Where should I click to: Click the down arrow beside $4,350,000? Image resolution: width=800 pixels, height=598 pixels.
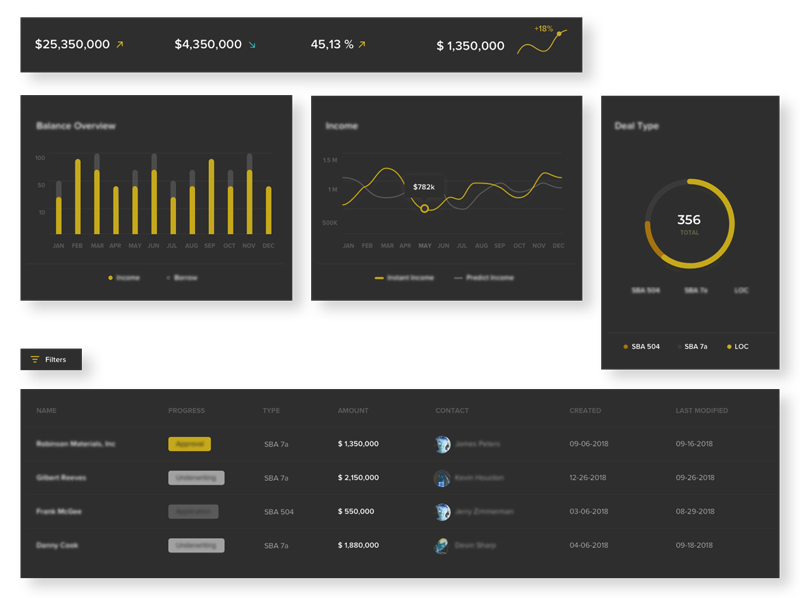pos(252,45)
